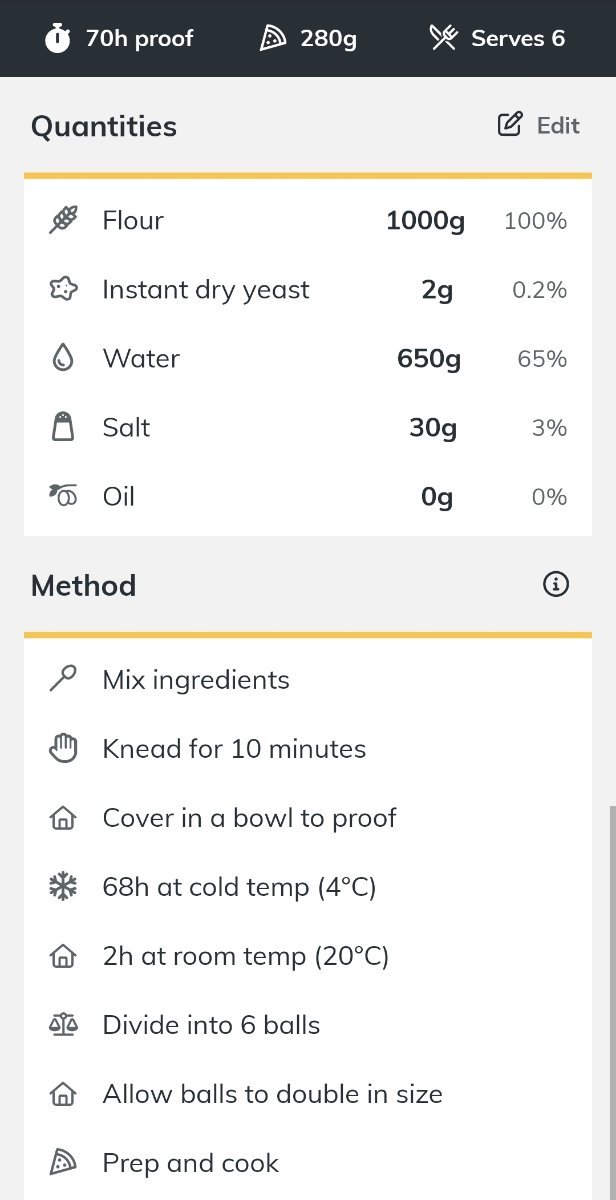Click the page scrollbar thumb
The height and width of the screenshot is (1200, 616).
pyautogui.click(x=612, y=1003)
